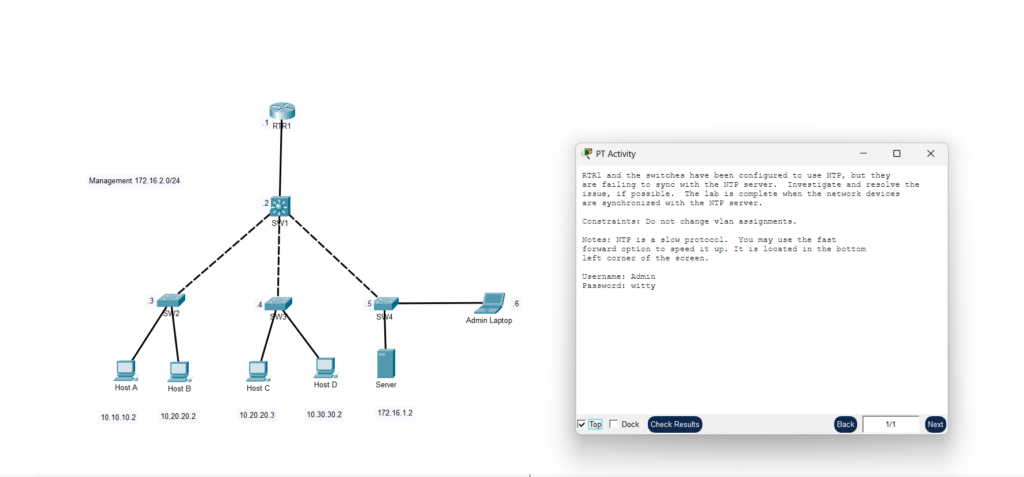Maximize the PT Activity window
The width and height of the screenshot is (1024, 477).
(896, 153)
